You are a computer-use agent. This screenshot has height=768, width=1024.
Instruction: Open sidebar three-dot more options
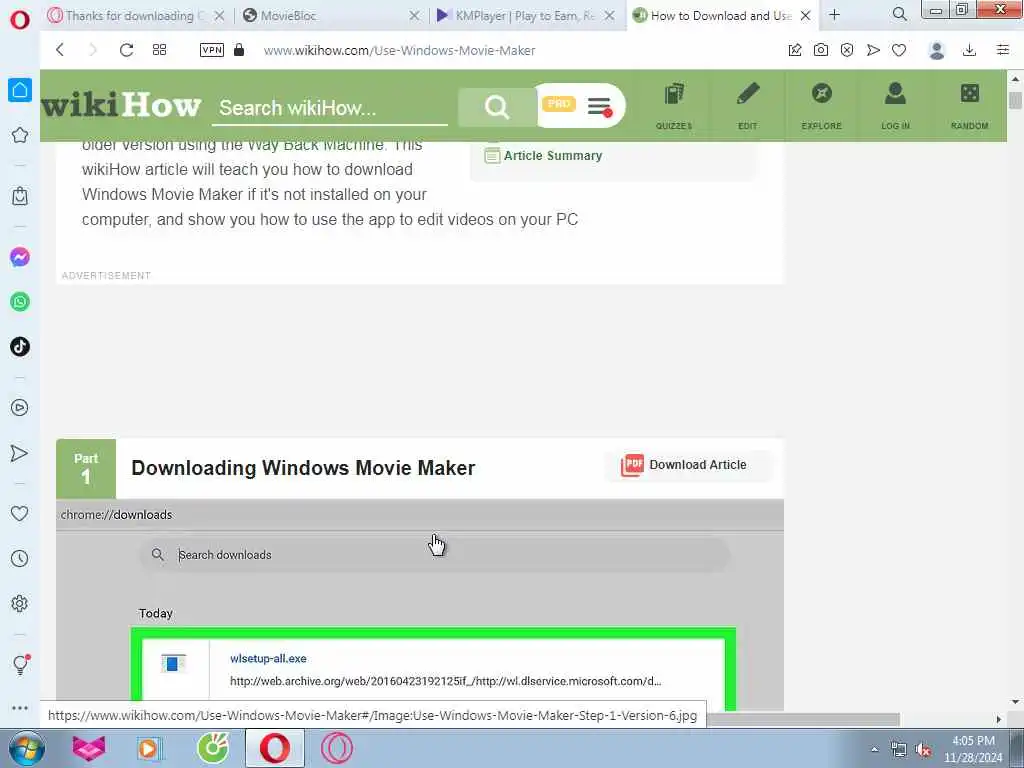click(x=20, y=708)
